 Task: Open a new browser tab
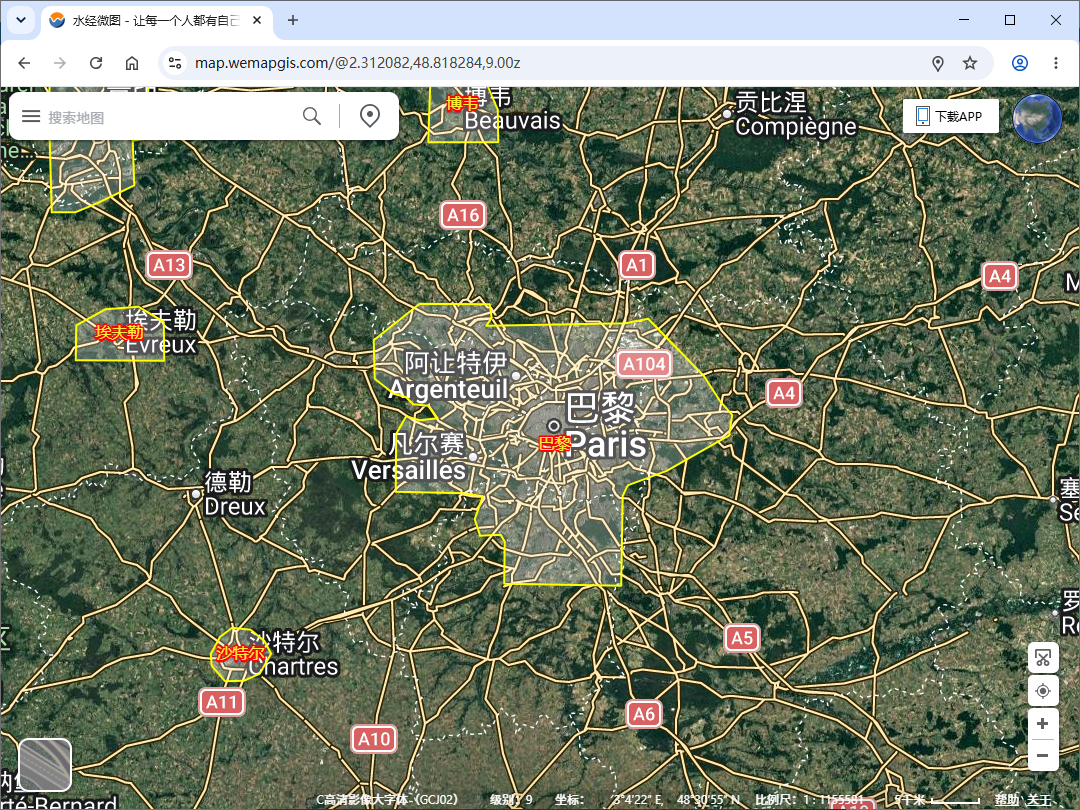(x=293, y=20)
